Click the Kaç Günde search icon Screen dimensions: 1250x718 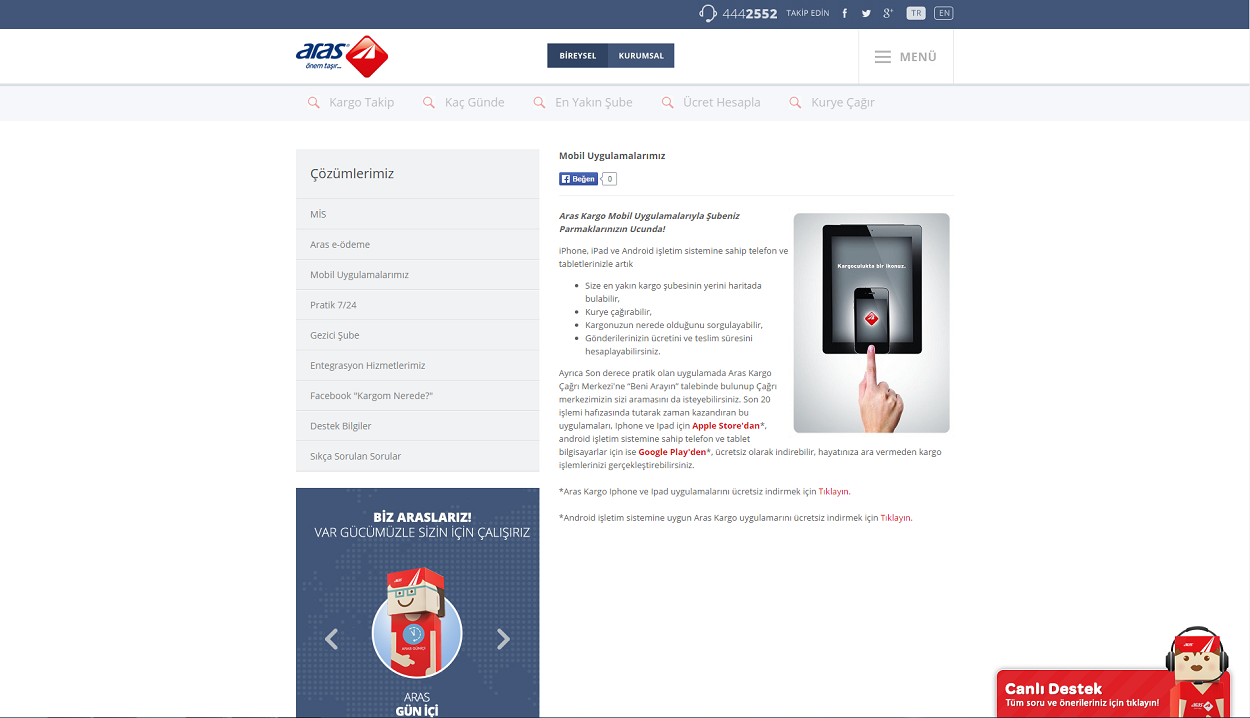pyautogui.click(x=429, y=102)
